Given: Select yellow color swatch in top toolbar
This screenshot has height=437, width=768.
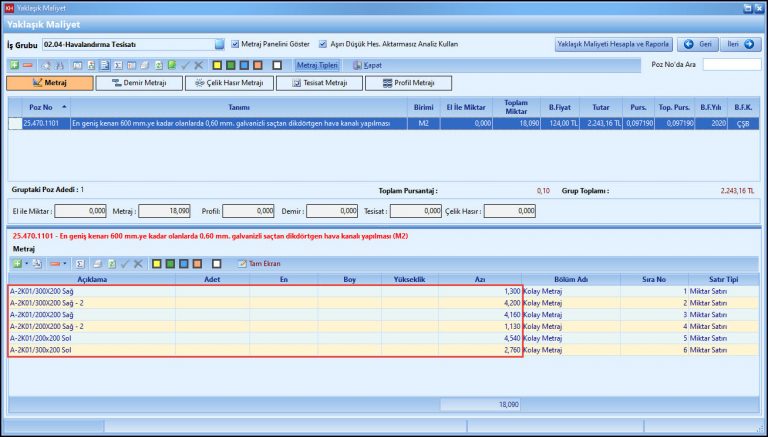Looking at the screenshot, I should pyautogui.click(x=217, y=65).
